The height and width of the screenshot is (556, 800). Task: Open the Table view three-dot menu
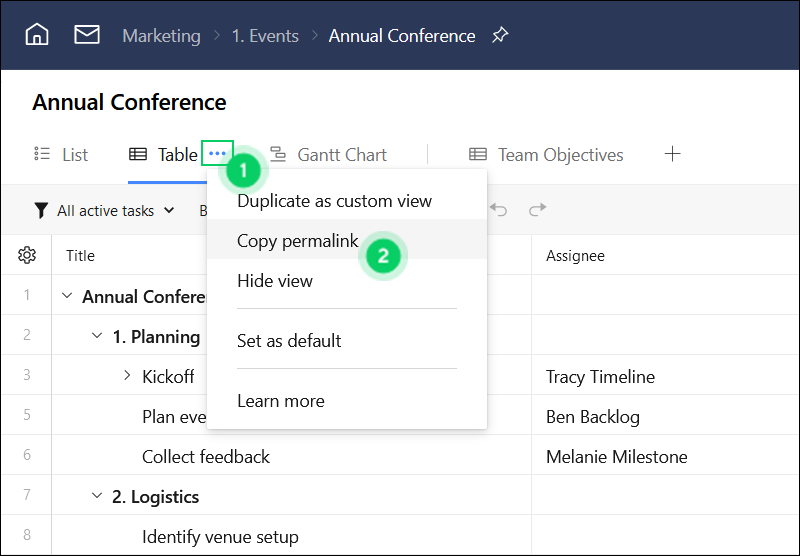(x=217, y=153)
